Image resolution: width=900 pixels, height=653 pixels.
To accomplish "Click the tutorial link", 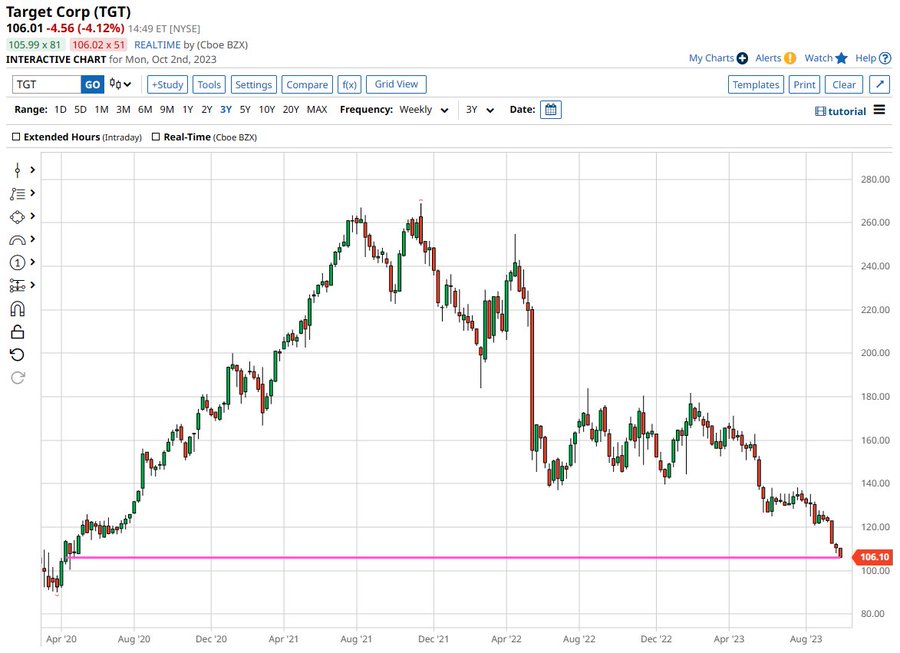I will (847, 111).
